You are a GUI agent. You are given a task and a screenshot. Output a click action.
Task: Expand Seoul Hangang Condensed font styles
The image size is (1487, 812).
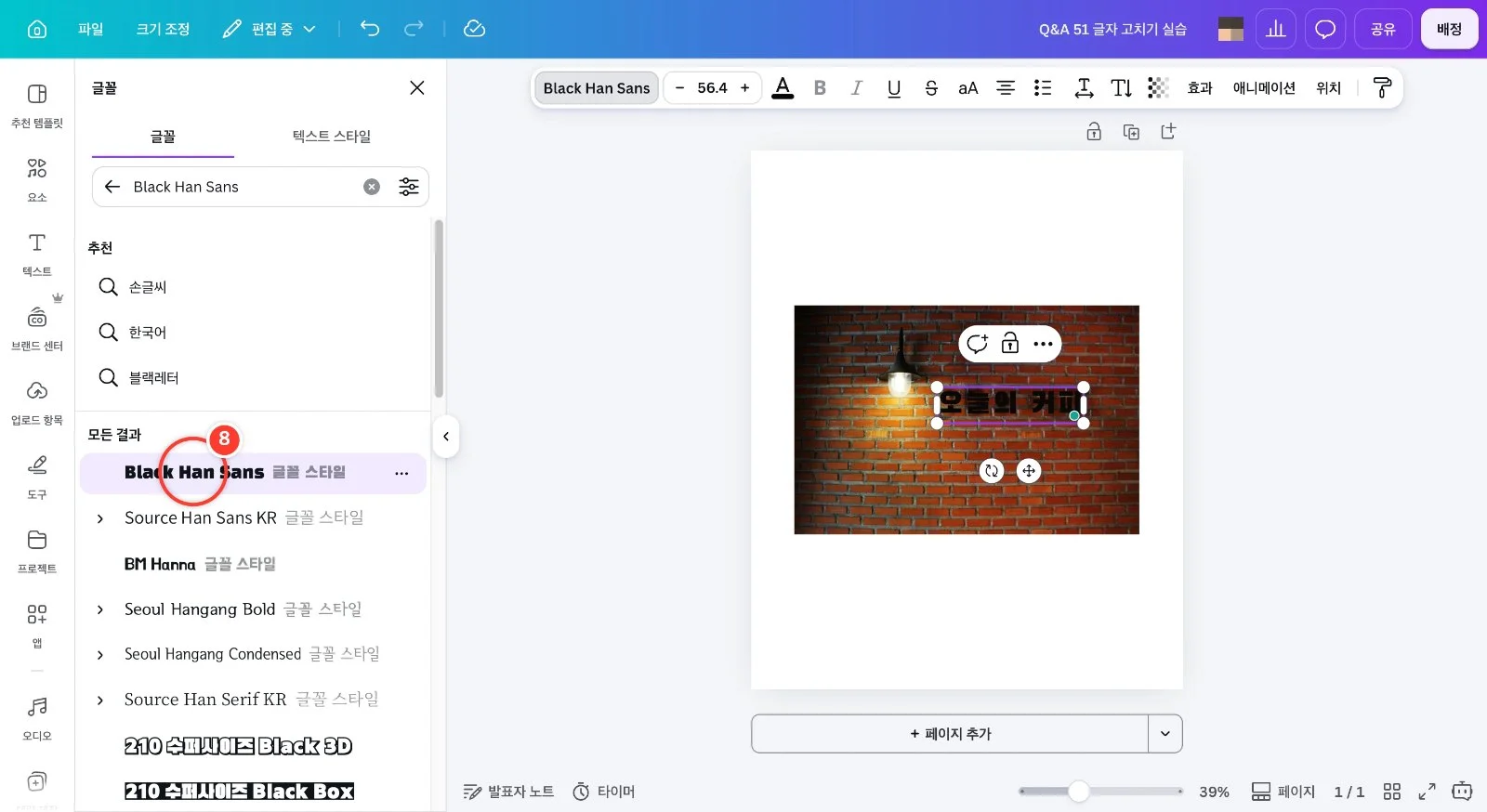pyautogui.click(x=100, y=655)
